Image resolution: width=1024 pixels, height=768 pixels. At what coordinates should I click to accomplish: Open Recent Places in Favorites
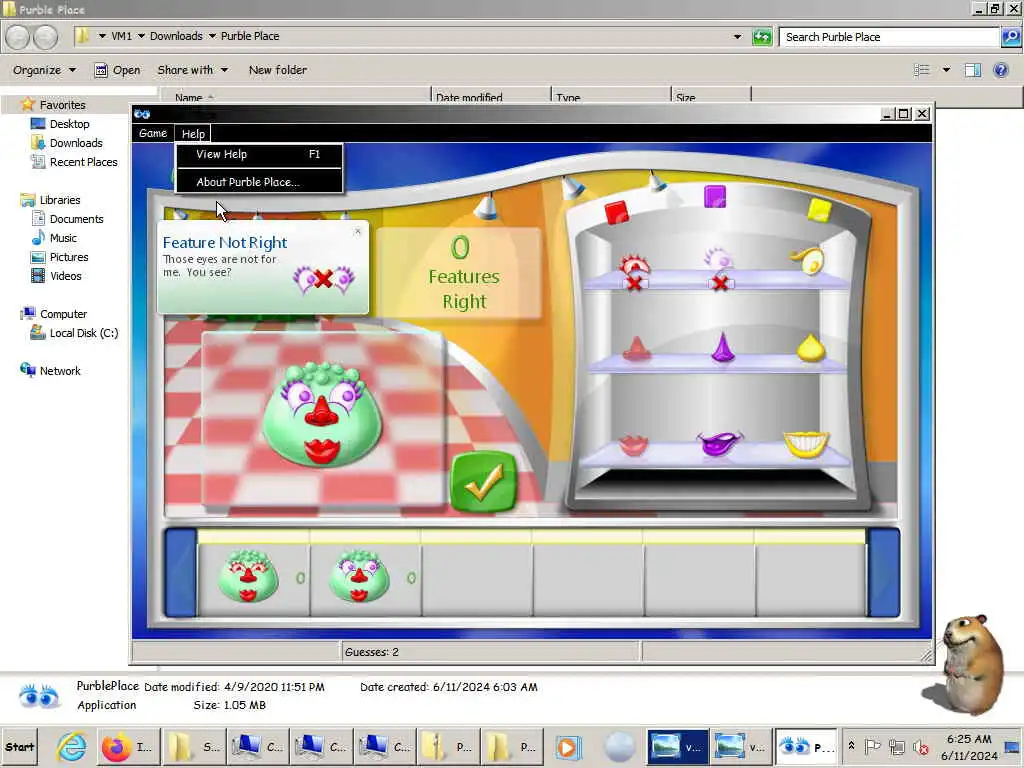tap(84, 162)
